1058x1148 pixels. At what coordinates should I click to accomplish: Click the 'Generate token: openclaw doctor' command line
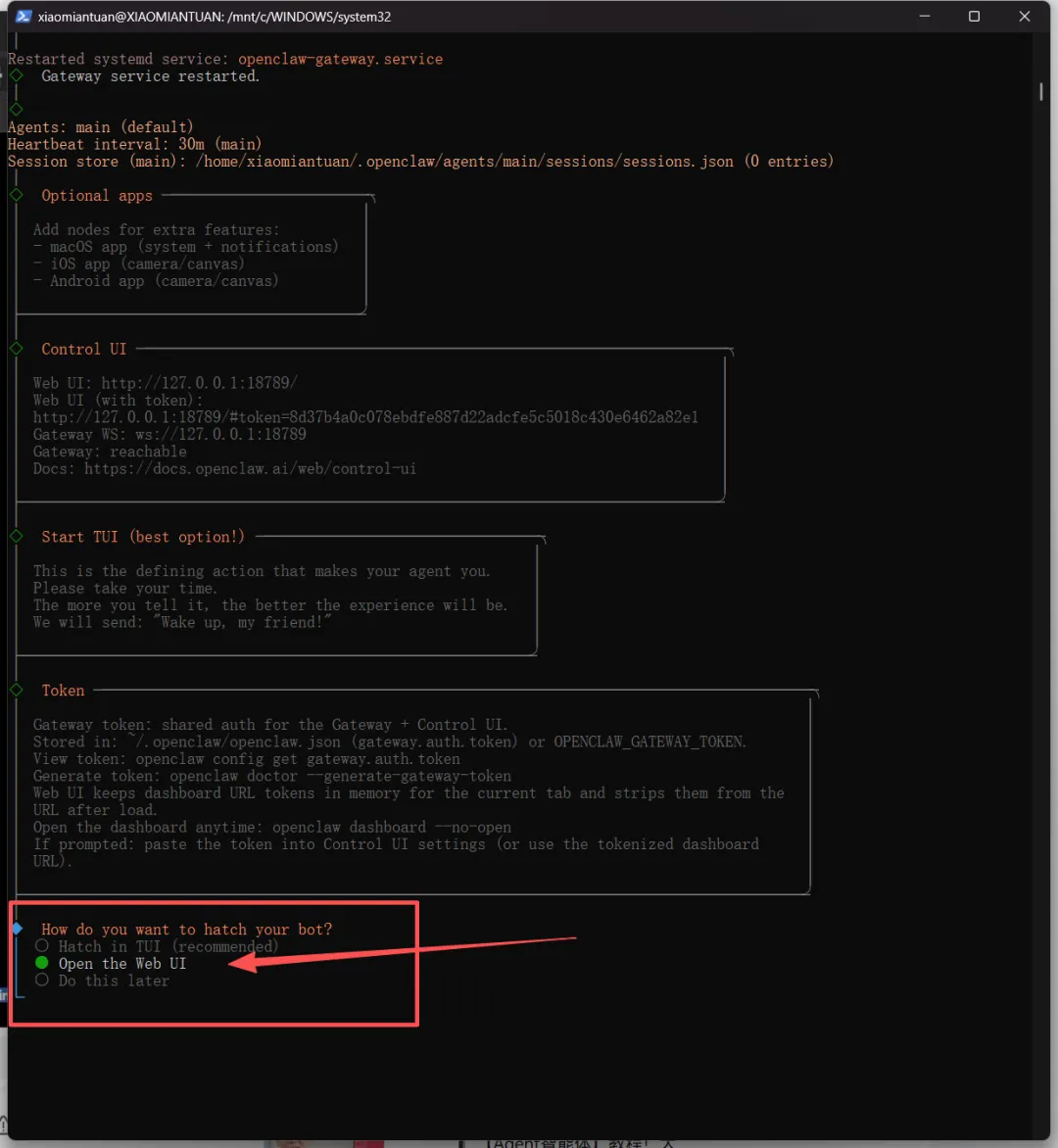pos(272,776)
